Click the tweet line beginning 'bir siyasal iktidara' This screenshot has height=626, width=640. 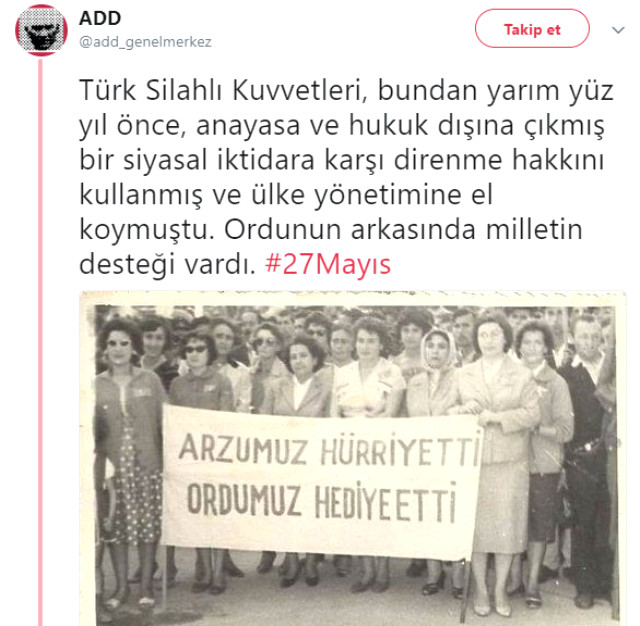pos(341,160)
